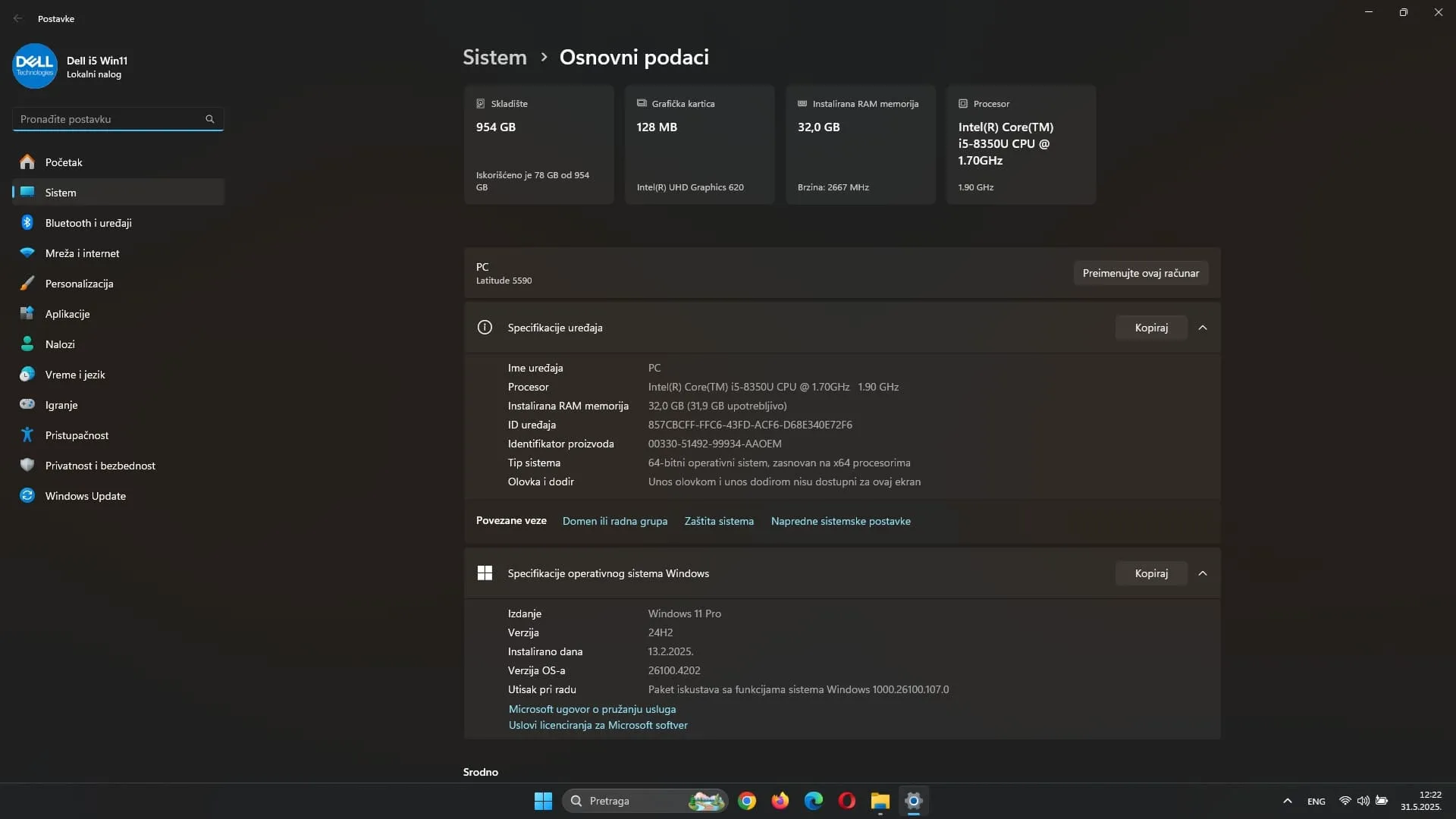This screenshot has width=1456, height=819.
Task: Click the battery tray icon
Action: point(1382,801)
